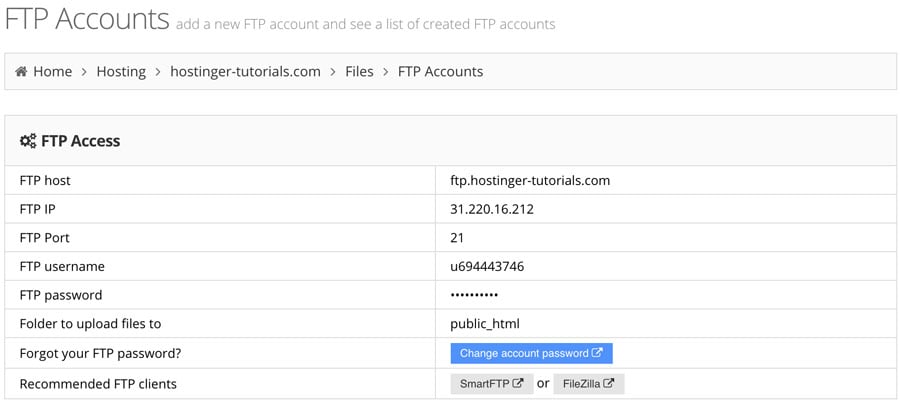Select FTP Accounts breadcrumb entry
The image size is (900, 406).
[440, 72]
